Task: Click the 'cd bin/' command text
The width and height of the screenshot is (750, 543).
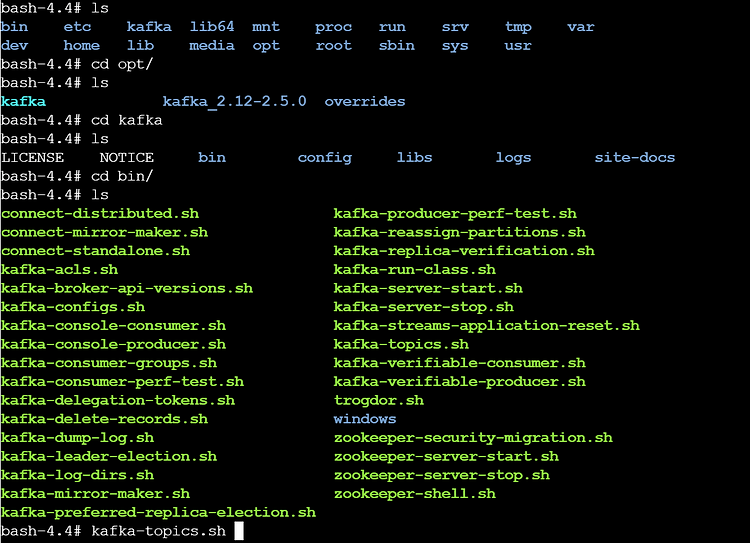Action: click(122, 176)
